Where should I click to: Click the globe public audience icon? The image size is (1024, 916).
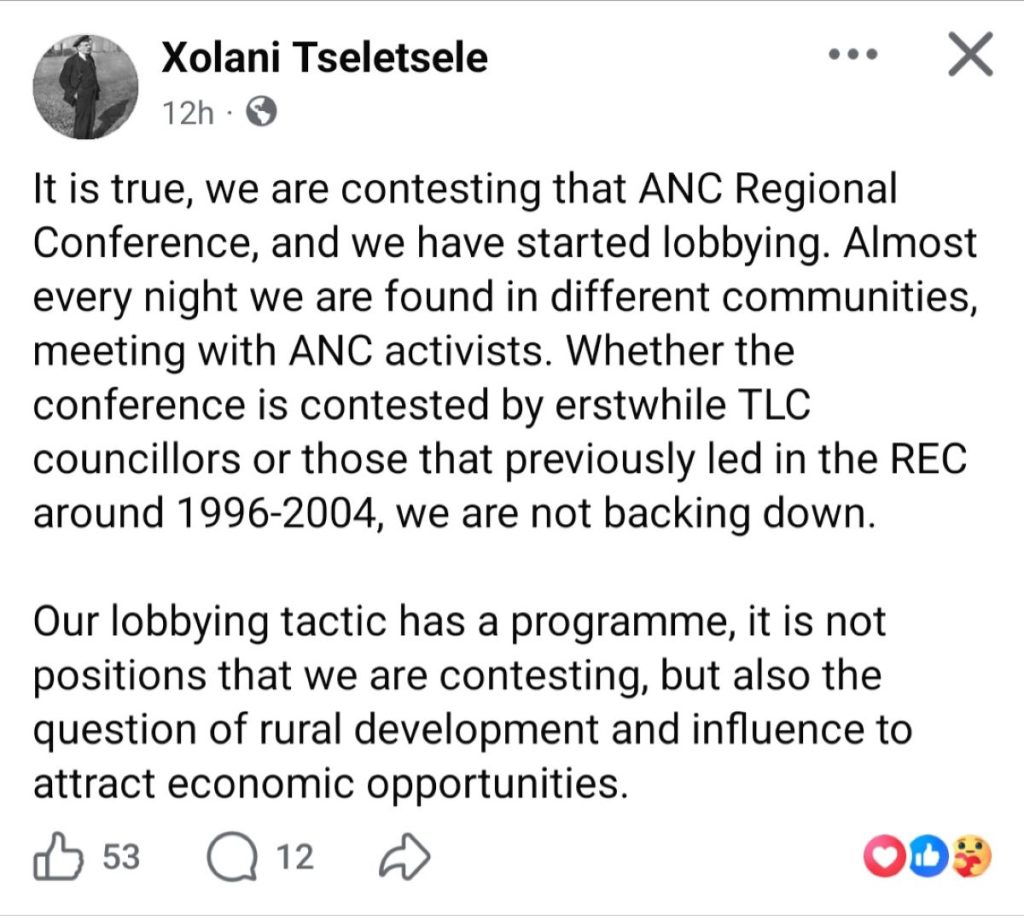261,113
